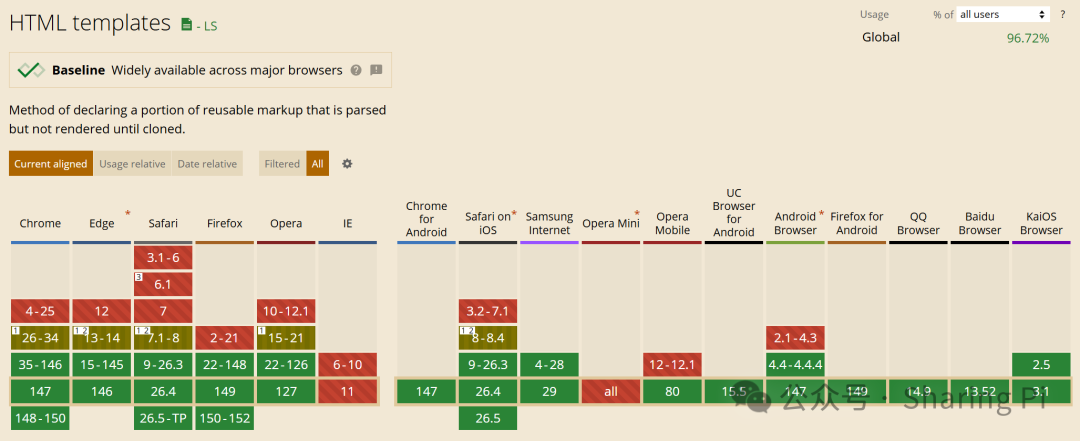Switch to Date relative view
The height and width of the screenshot is (441, 1080).
tap(207, 164)
